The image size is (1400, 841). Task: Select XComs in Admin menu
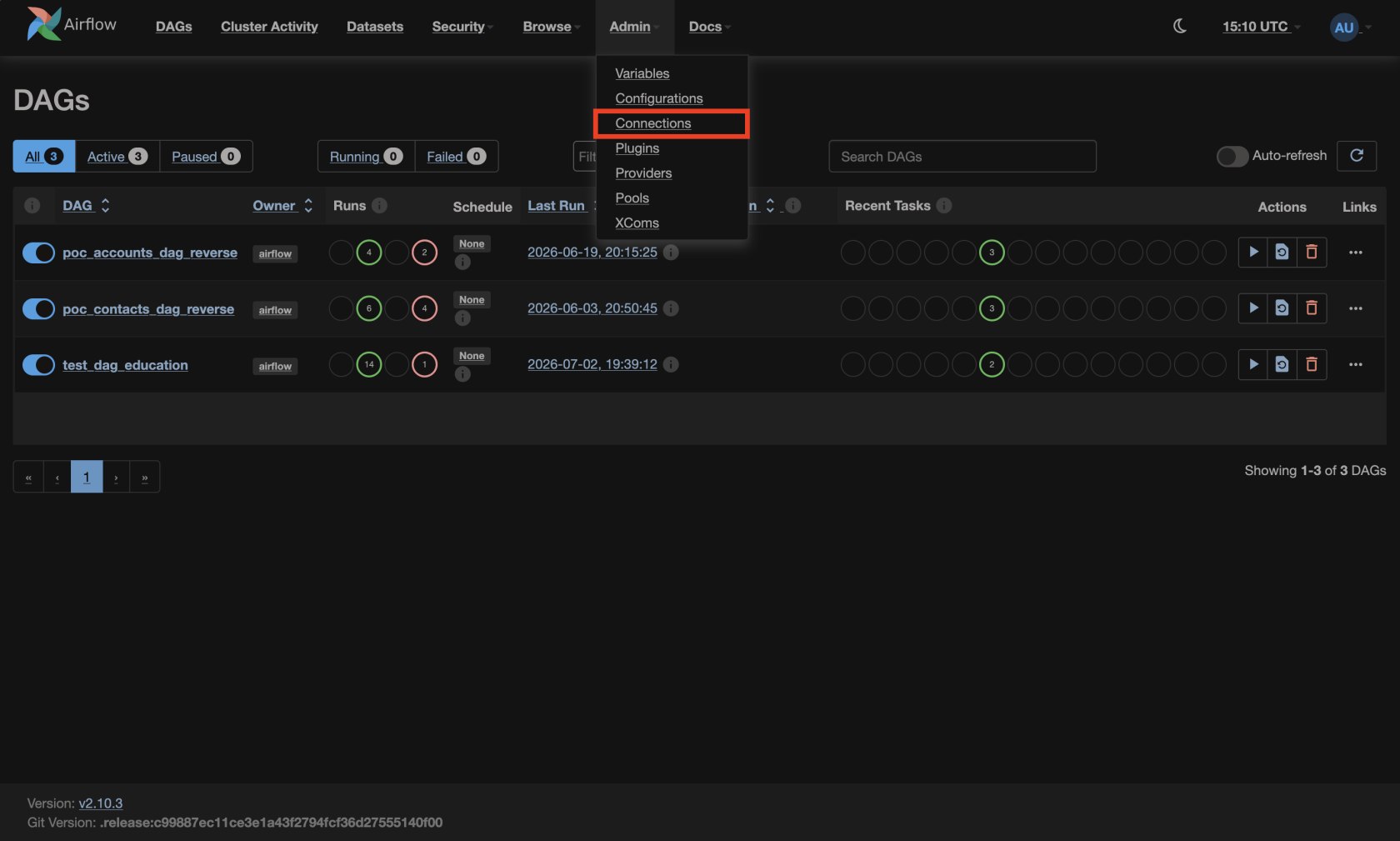[x=637, y=223]
